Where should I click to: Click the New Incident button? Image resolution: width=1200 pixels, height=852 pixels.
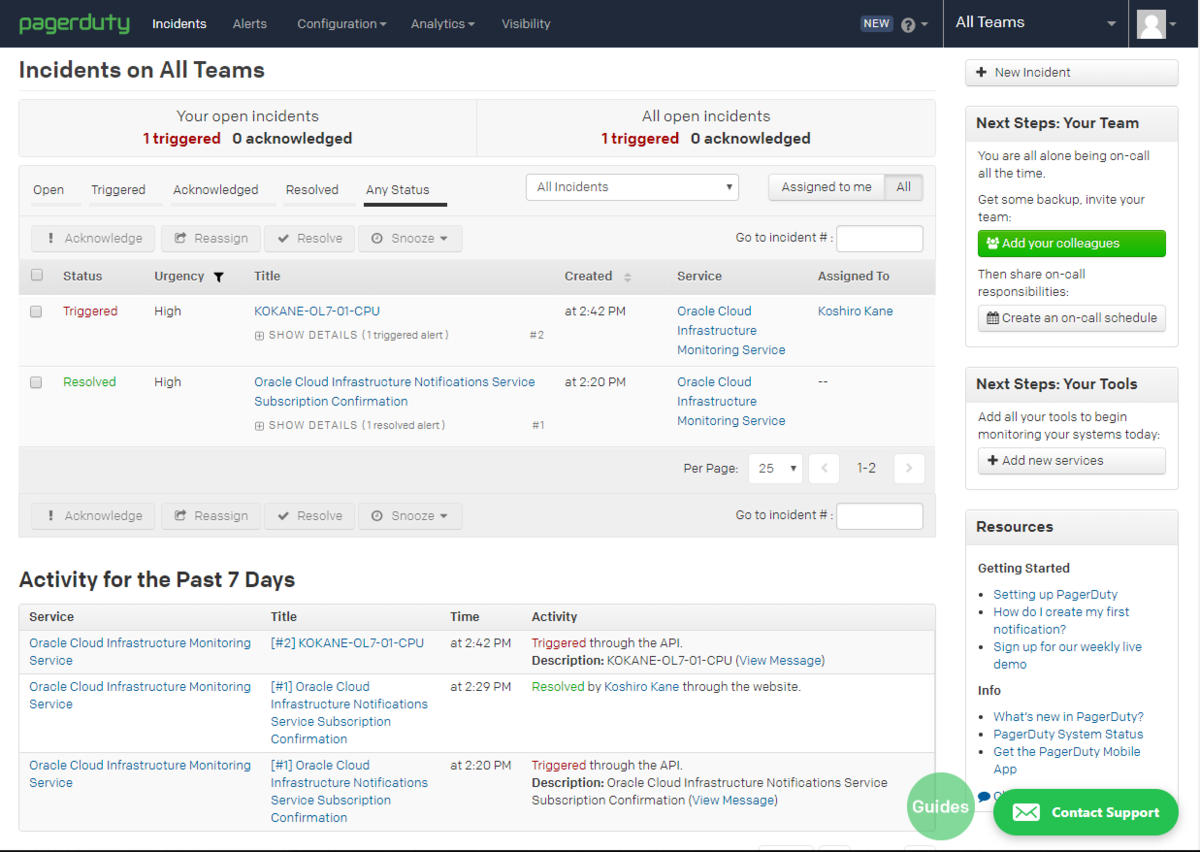click(x=1071, y=73)
